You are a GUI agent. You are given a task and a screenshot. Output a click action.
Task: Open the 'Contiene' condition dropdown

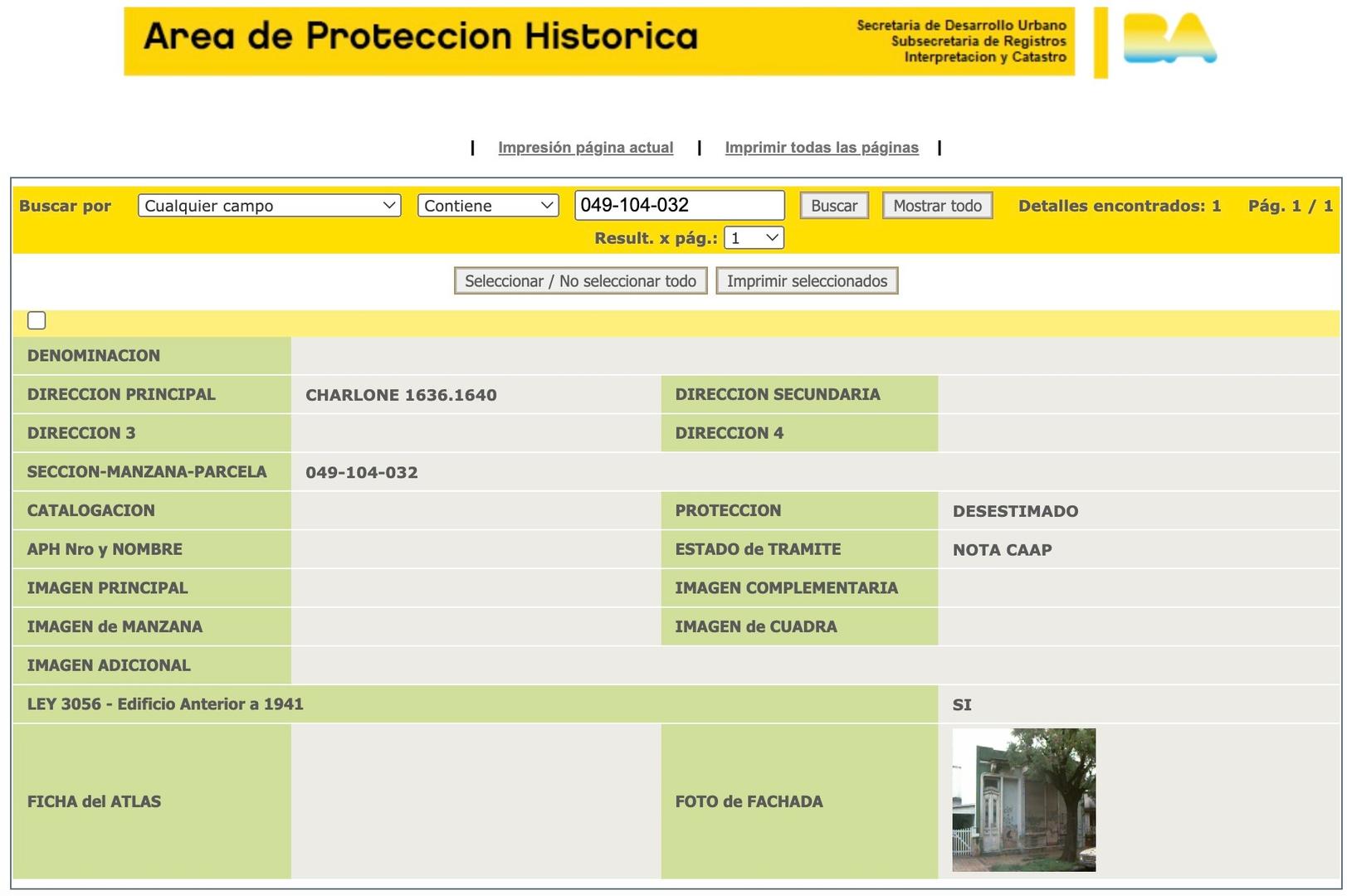tap(488, 206)
